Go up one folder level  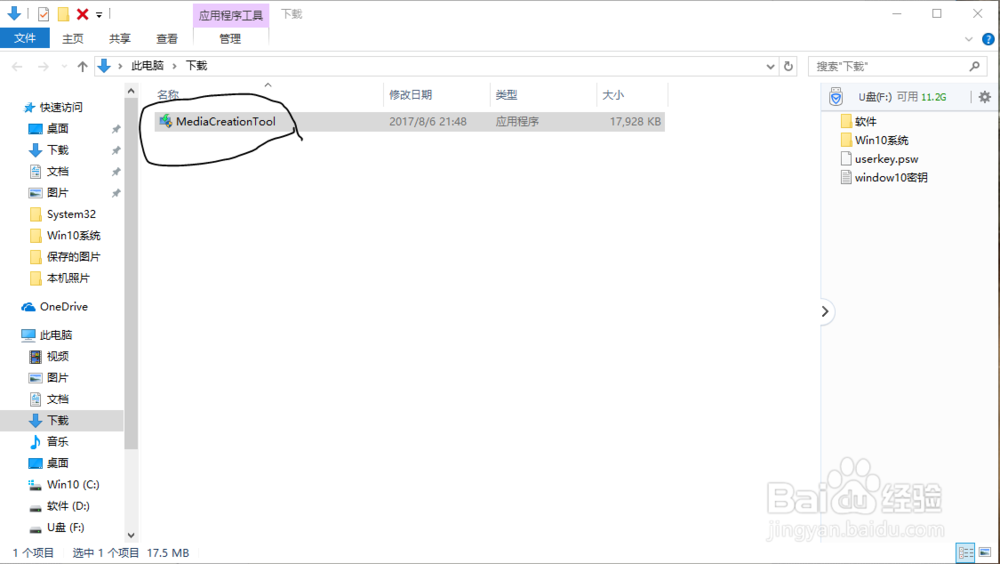82,66
